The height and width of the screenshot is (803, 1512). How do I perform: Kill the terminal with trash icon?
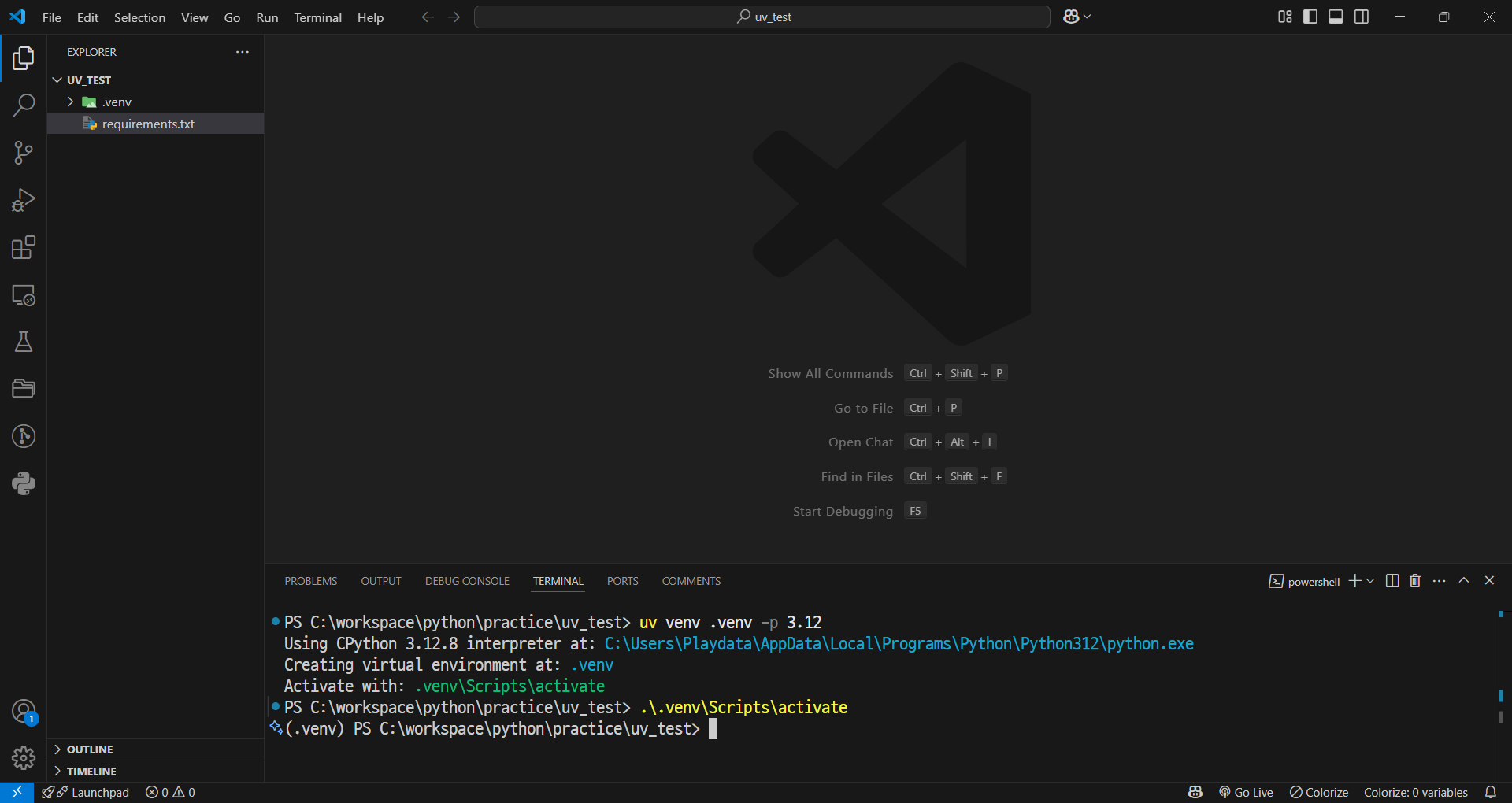point(1415,581)
